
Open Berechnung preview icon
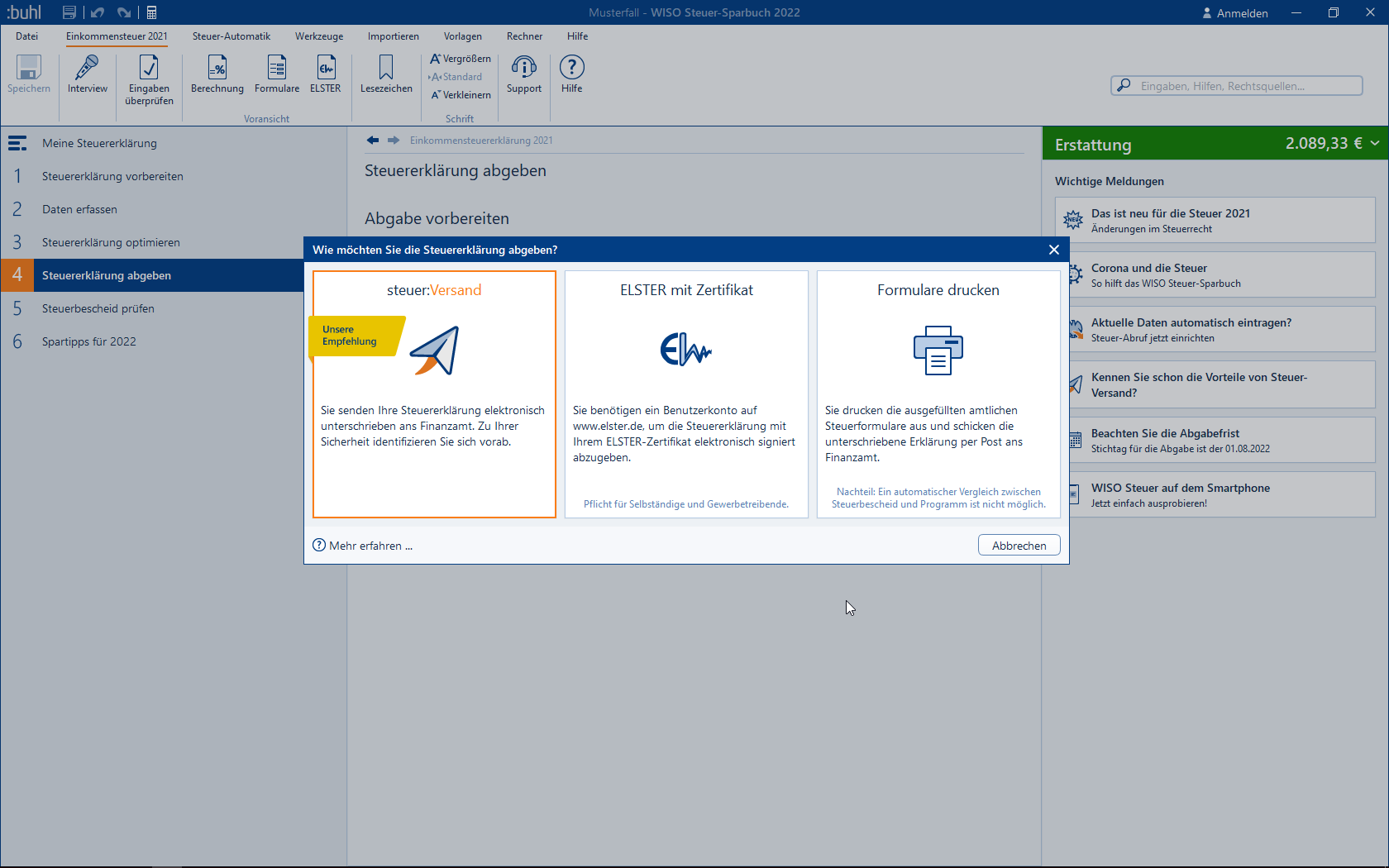pos(217,69)
